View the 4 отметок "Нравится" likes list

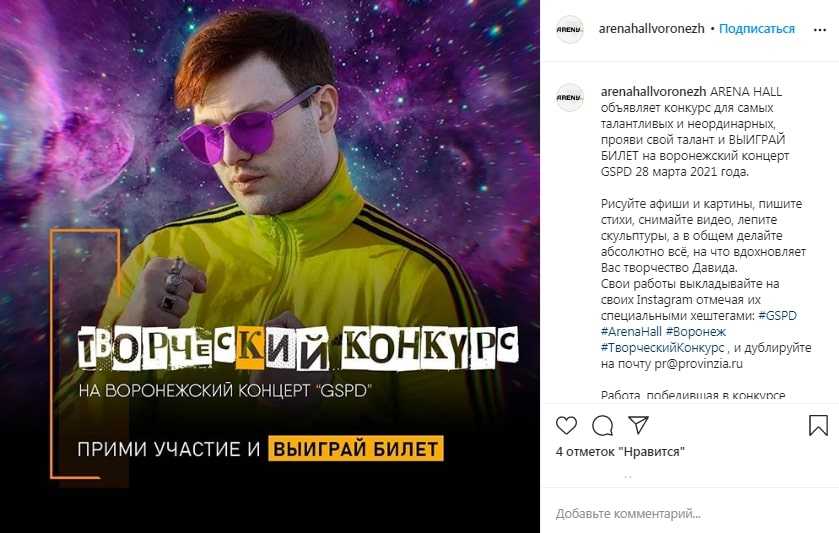pos(620,452)
